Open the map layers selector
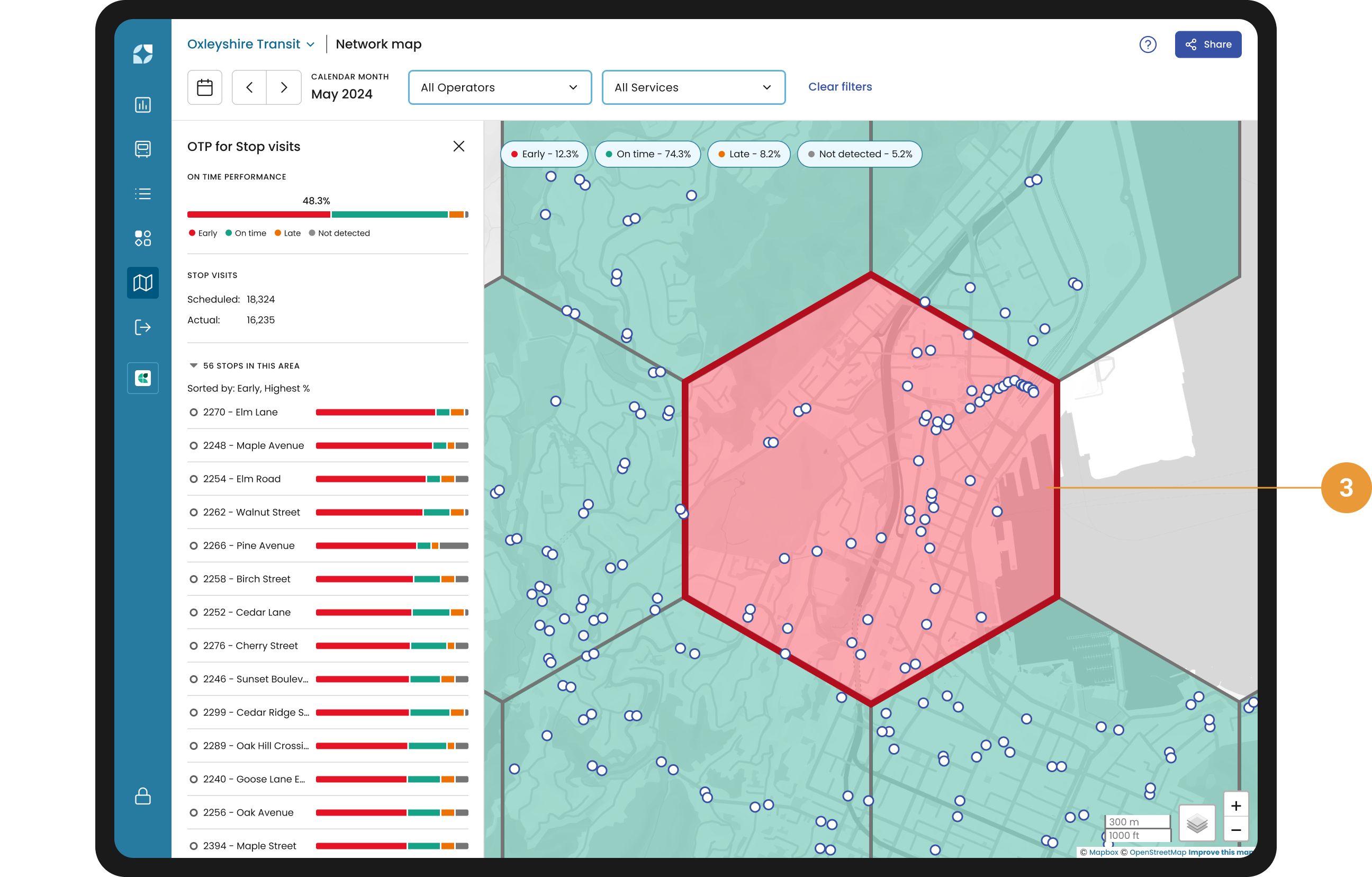 point(1197,823)
